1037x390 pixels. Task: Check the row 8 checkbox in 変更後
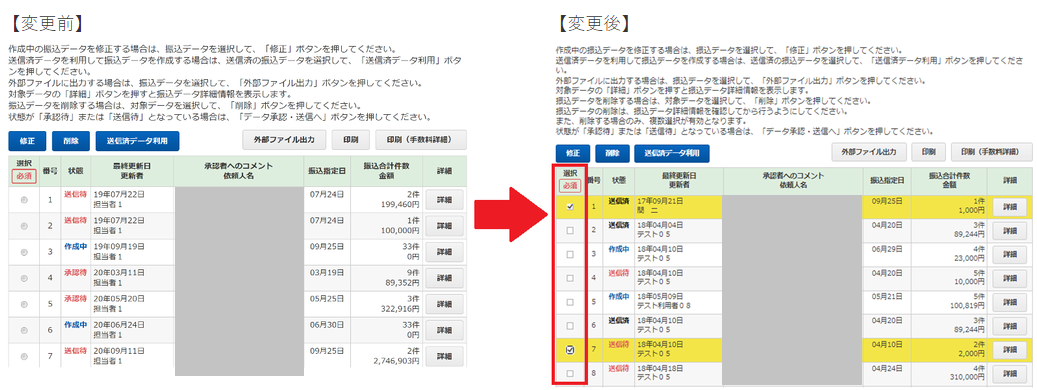pos(570,374)
